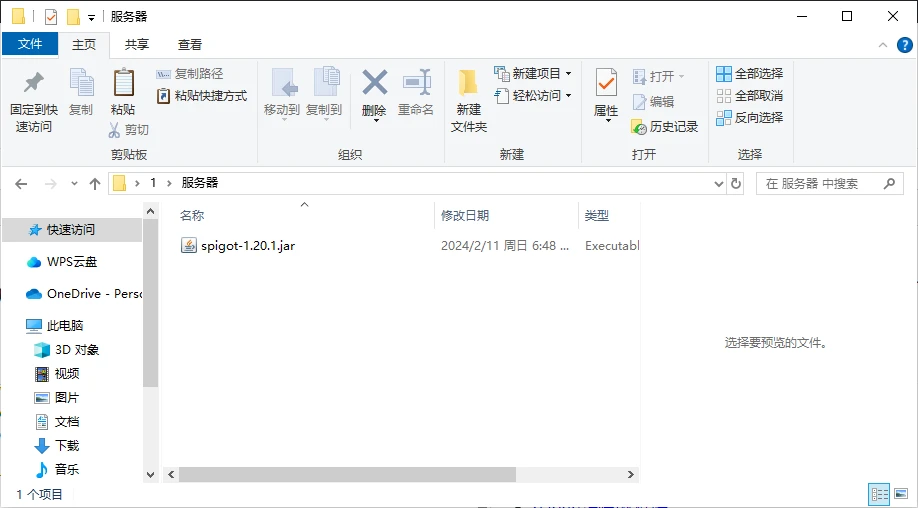Refresh the current folder
The height and width of the screenshot is (508, 918).
pos(735,184)
